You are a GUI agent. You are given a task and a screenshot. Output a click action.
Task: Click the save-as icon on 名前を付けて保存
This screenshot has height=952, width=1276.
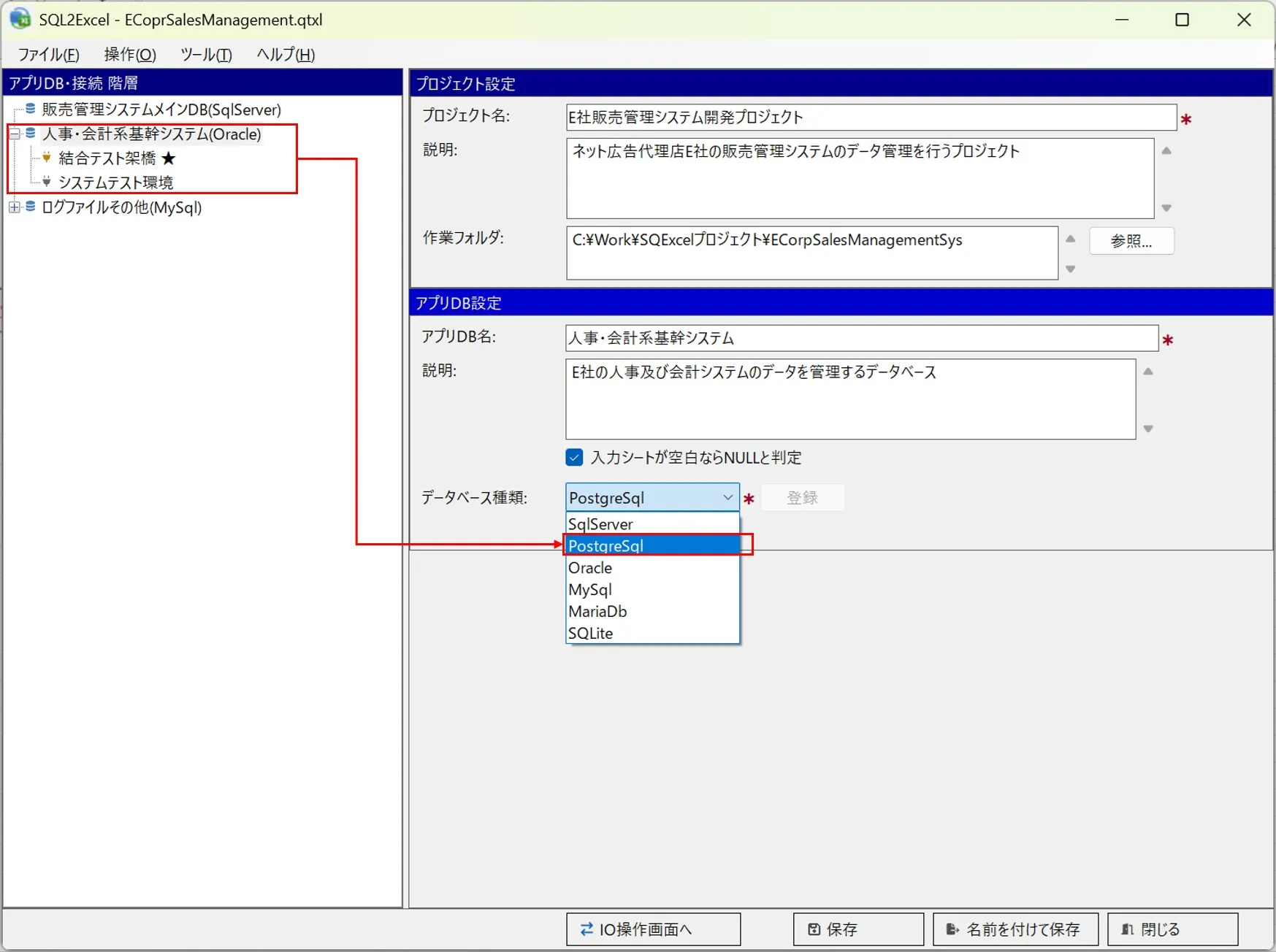click(952, 929)
